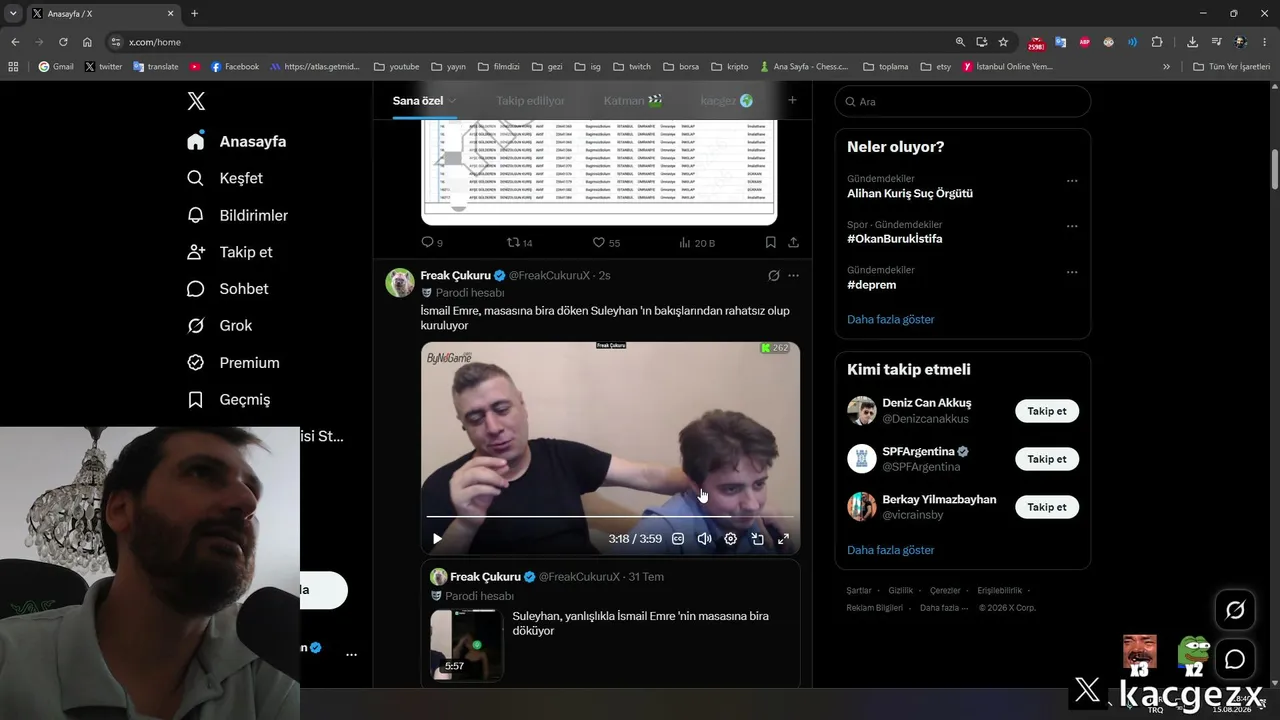Viewport: 1280px width, 720px height.
Task: Open the twitch bookmarks folder
Action: point(632,67)
